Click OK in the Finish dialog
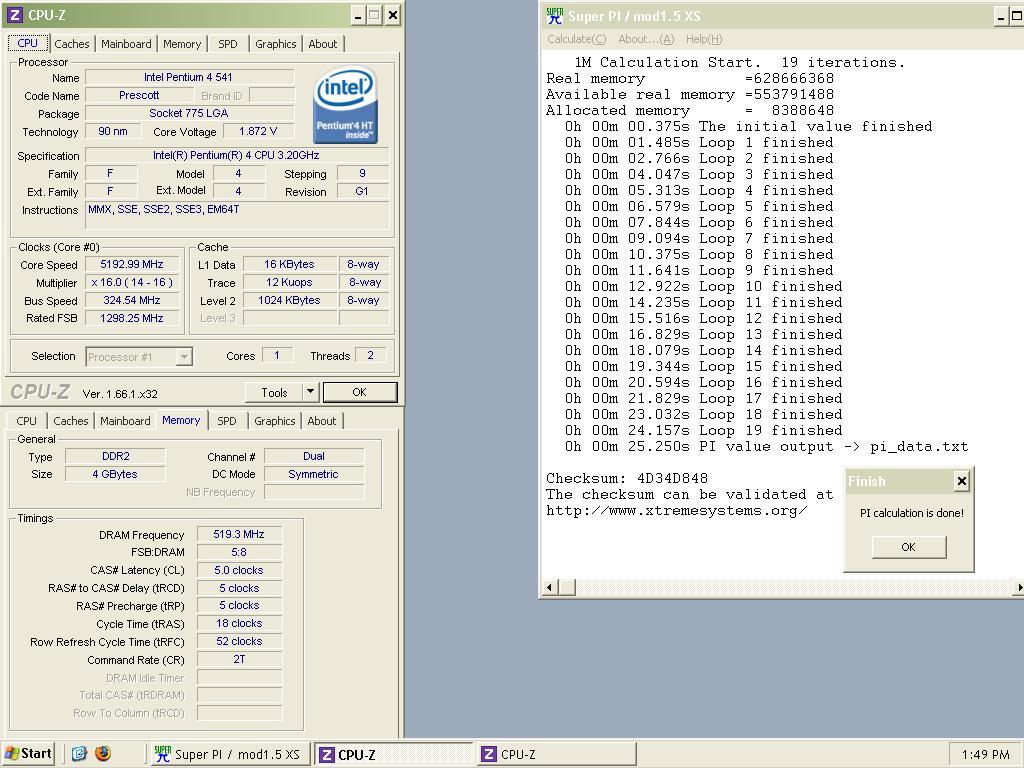This screenshot has height=768, width=1024. (908, 547)
